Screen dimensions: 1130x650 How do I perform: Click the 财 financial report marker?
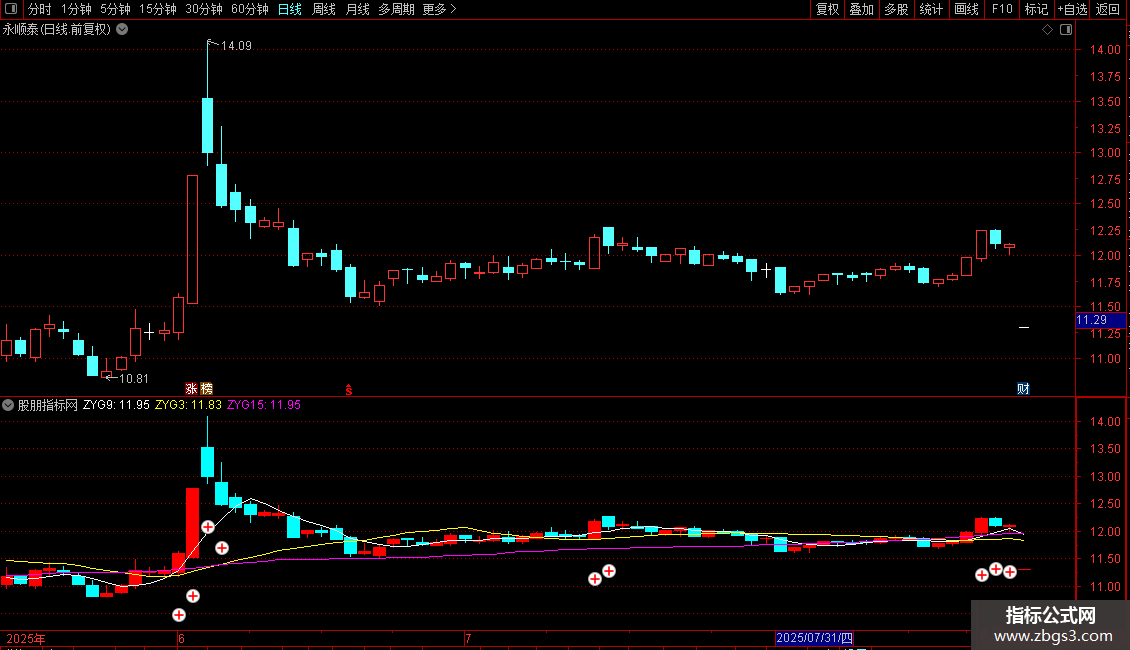[x=1023, y=389]
